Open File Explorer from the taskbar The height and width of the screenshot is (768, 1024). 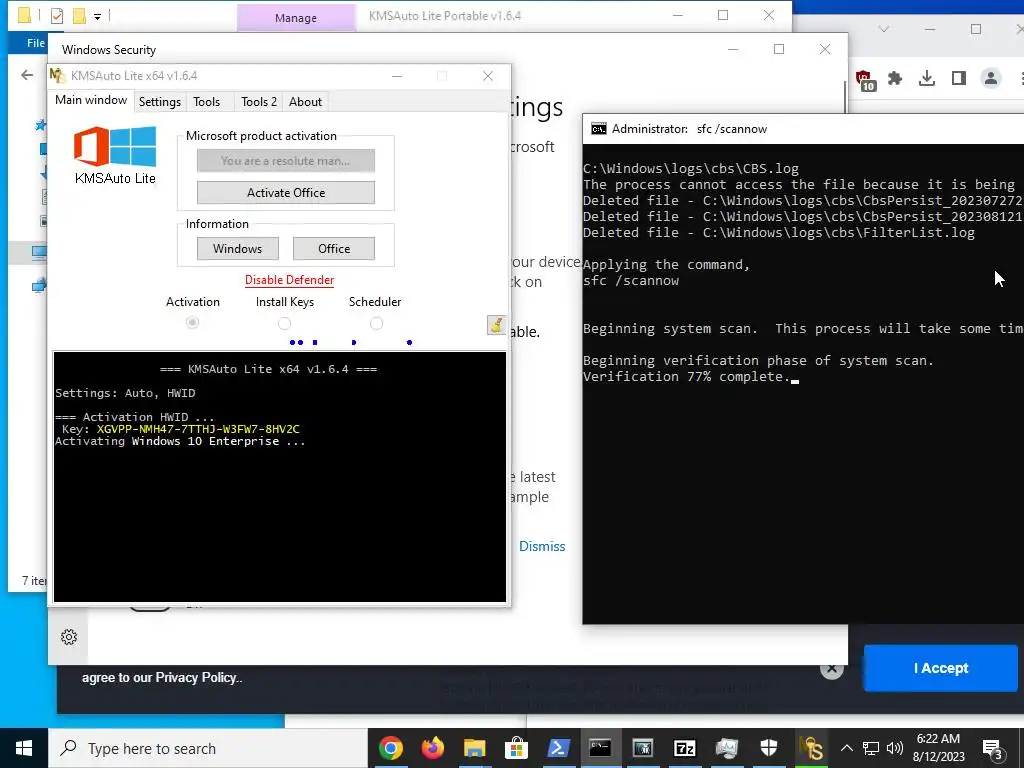(x=475, y=748)
